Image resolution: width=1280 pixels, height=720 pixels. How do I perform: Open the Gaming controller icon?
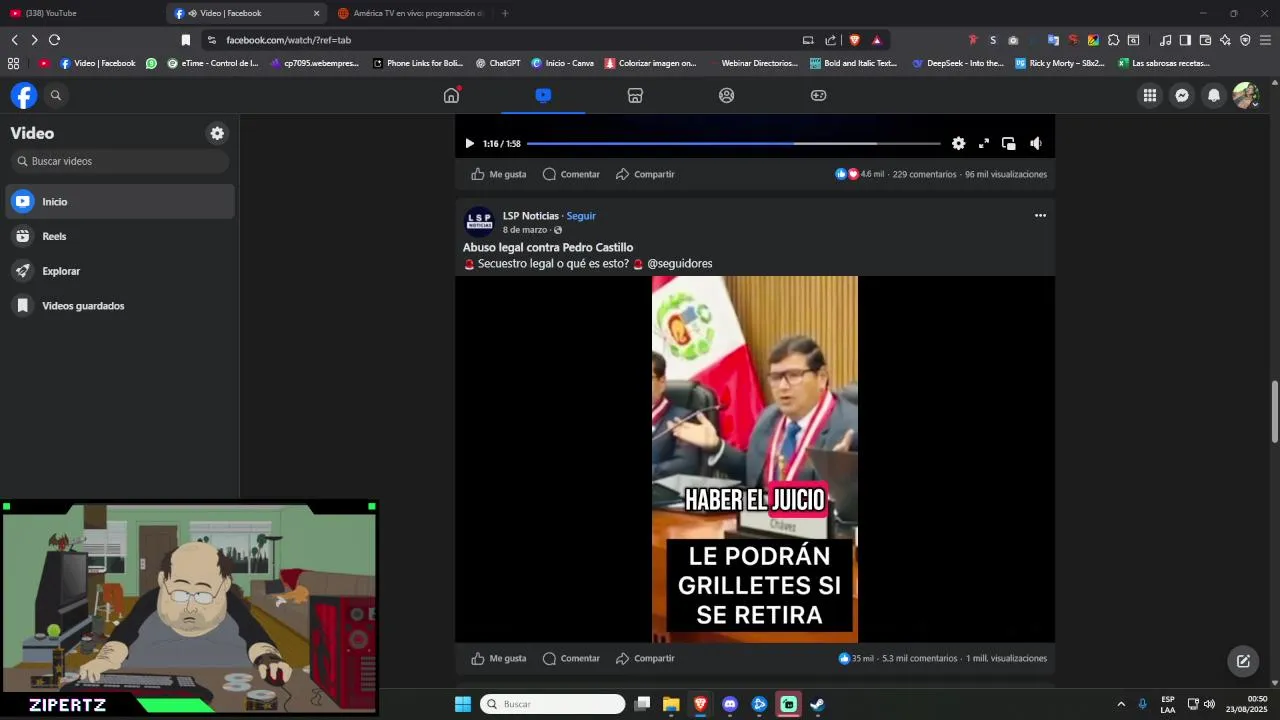click(818, 95)
